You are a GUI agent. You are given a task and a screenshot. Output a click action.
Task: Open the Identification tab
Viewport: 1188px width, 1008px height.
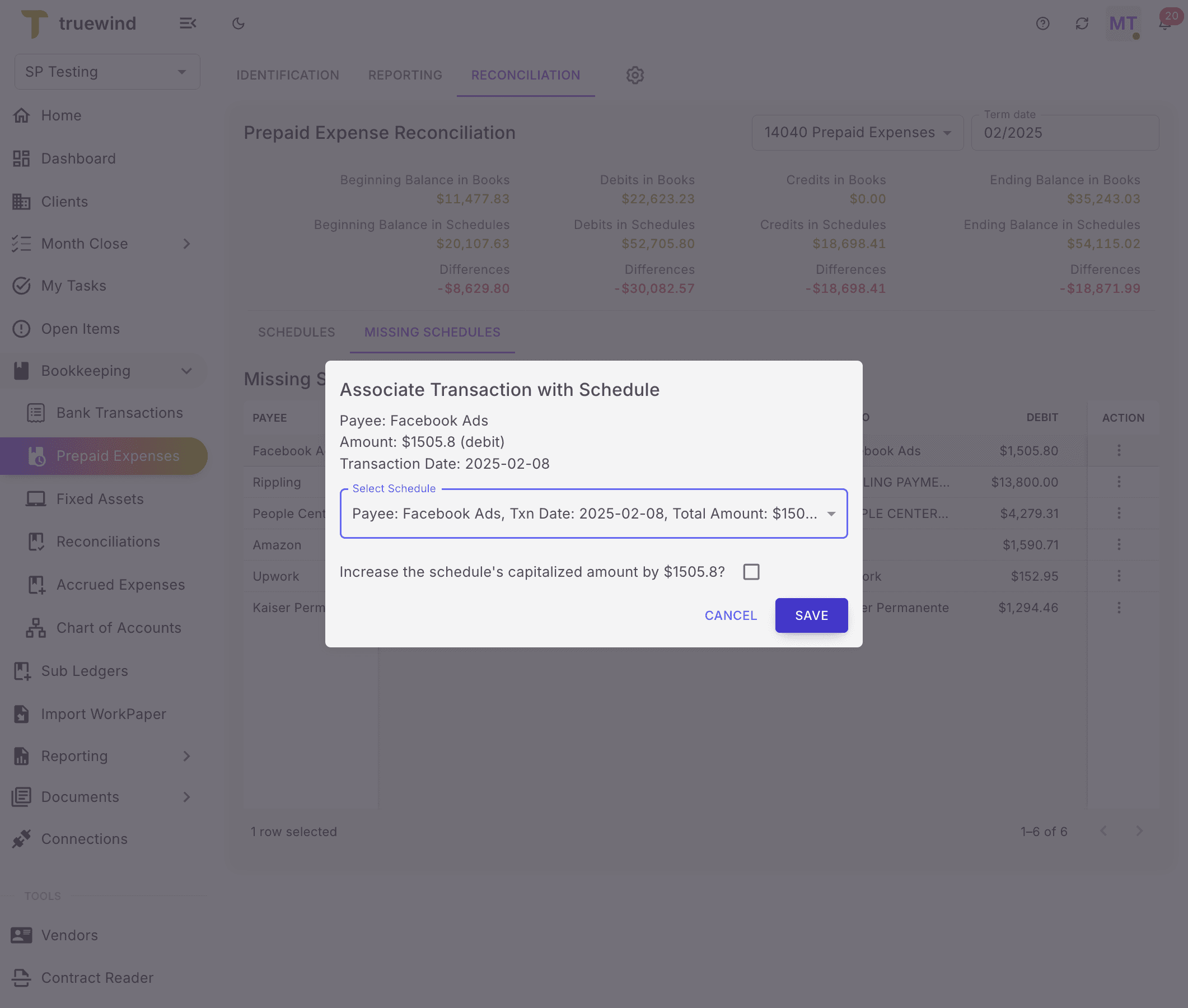(x=287, y=75)
